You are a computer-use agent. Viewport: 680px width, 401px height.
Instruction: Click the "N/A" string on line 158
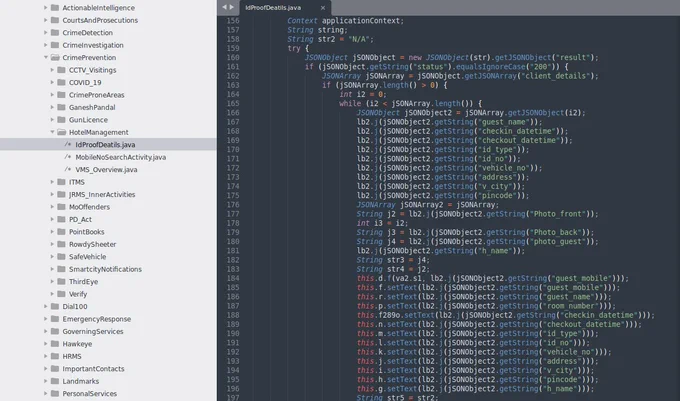click(359, 39)
